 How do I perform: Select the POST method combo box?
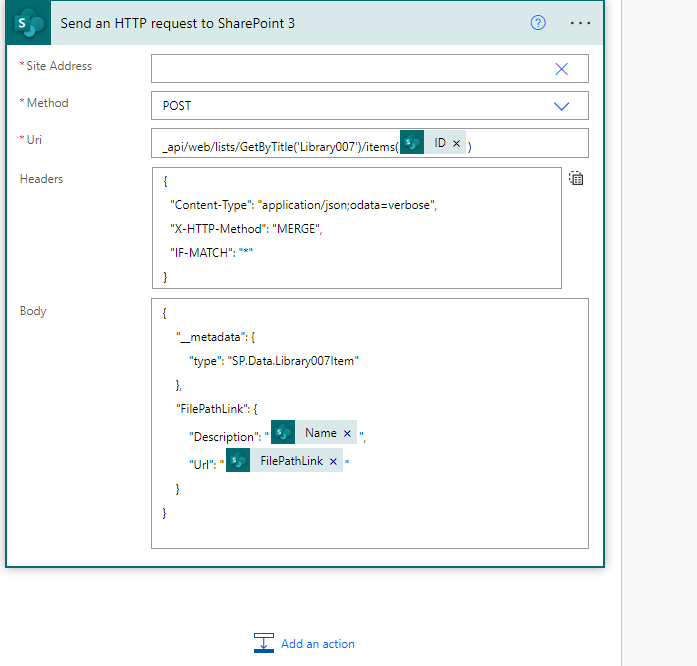tap(370, 106)
